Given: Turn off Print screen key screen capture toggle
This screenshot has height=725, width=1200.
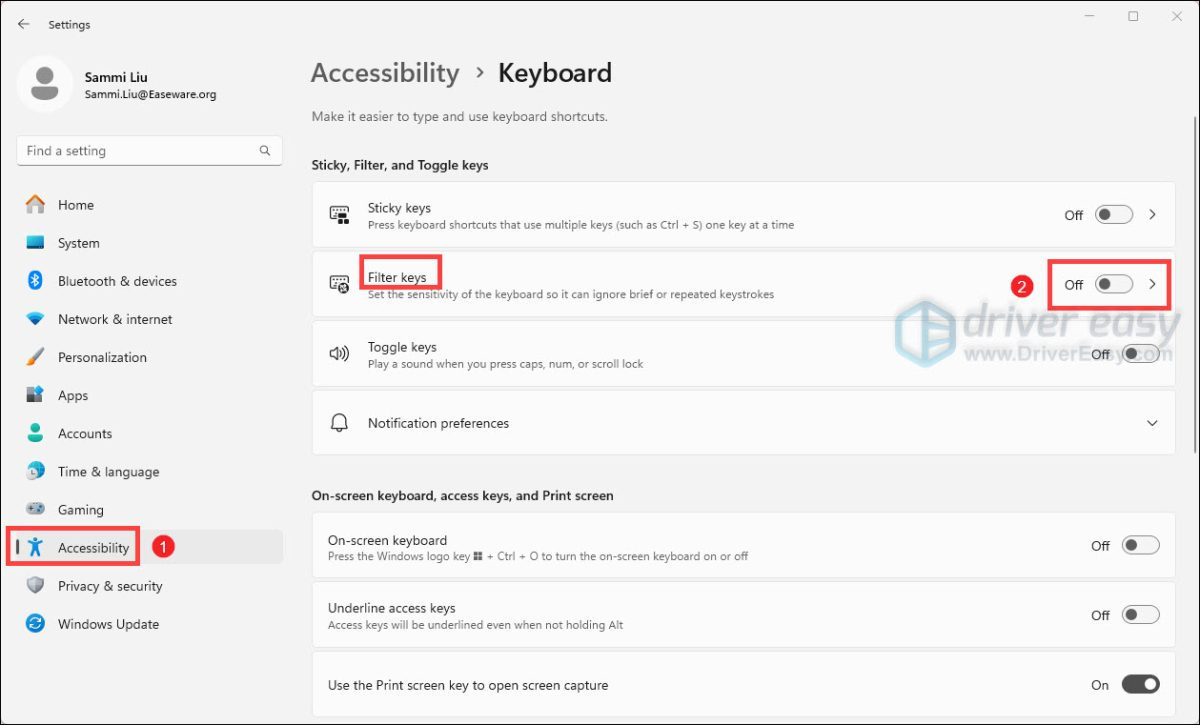Looking at the screenshot, I should coord(1141,685).
